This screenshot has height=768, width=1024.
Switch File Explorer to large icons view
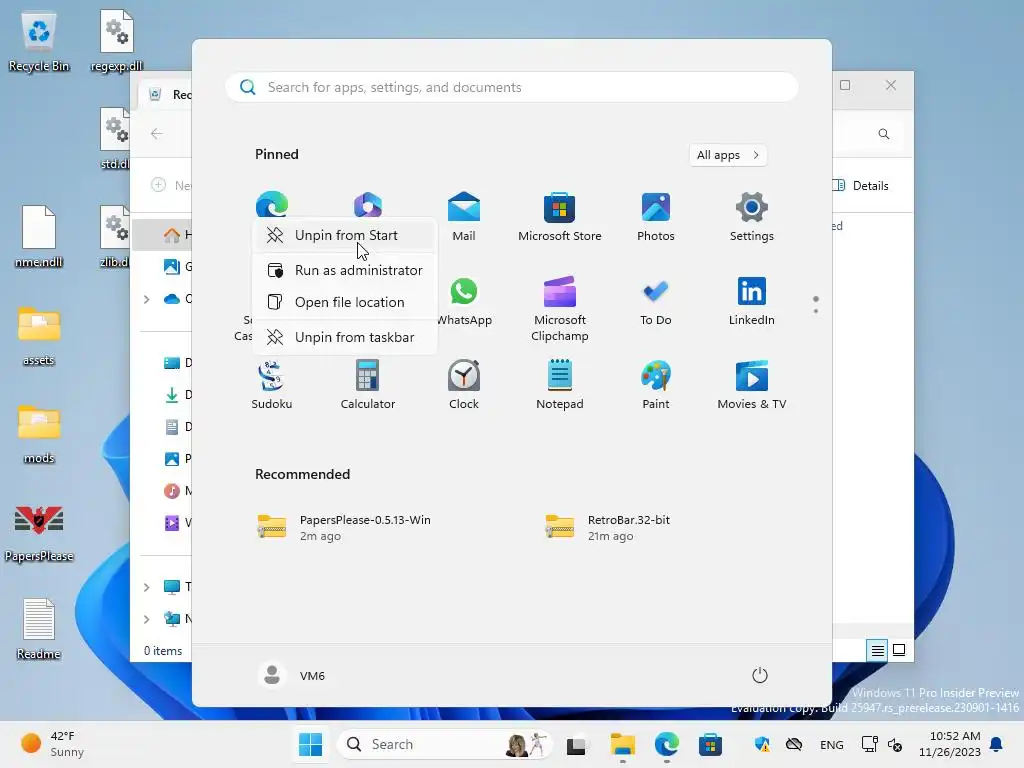[899, 650]
